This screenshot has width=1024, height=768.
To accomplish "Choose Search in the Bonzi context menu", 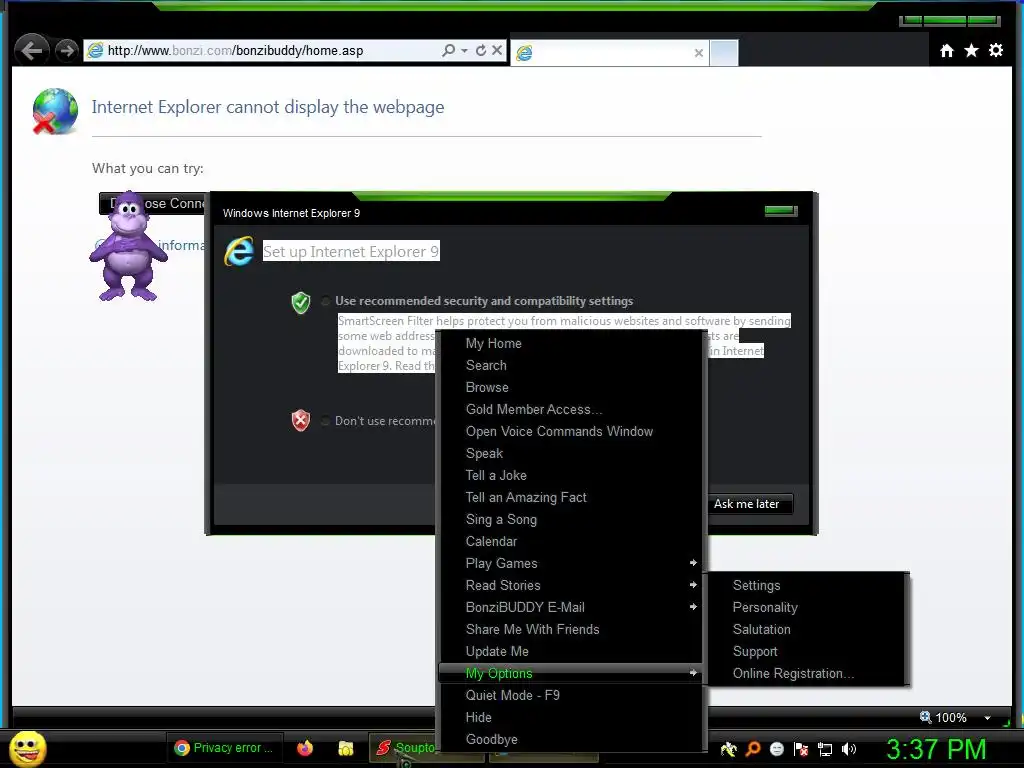I will coord(570,365).
